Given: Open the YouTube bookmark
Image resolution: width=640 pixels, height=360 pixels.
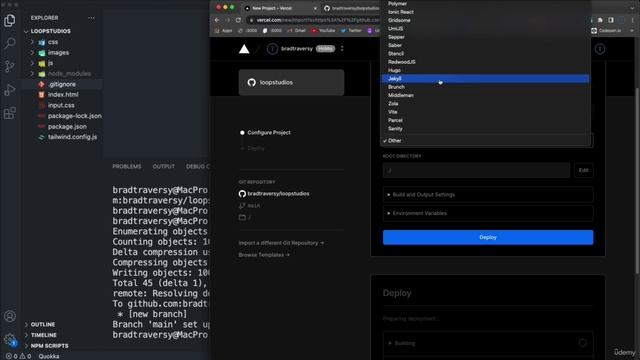Looking at the screenshot, I should [x=324, y=31].
